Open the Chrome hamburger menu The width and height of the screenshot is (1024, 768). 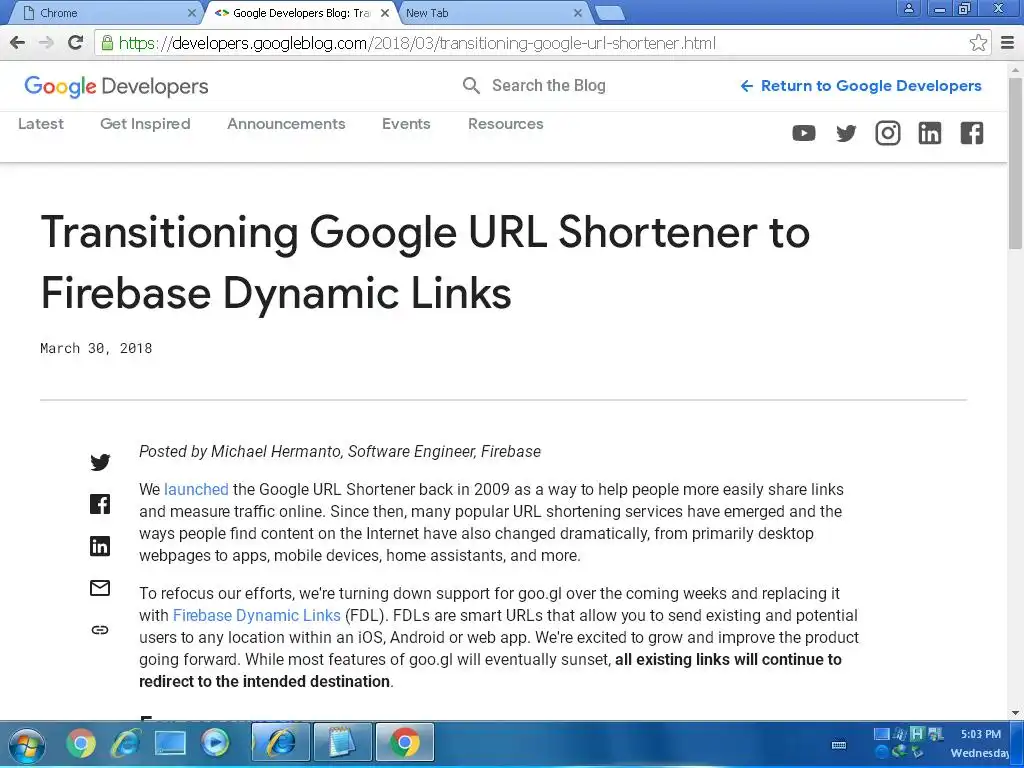click(1008, 43)
